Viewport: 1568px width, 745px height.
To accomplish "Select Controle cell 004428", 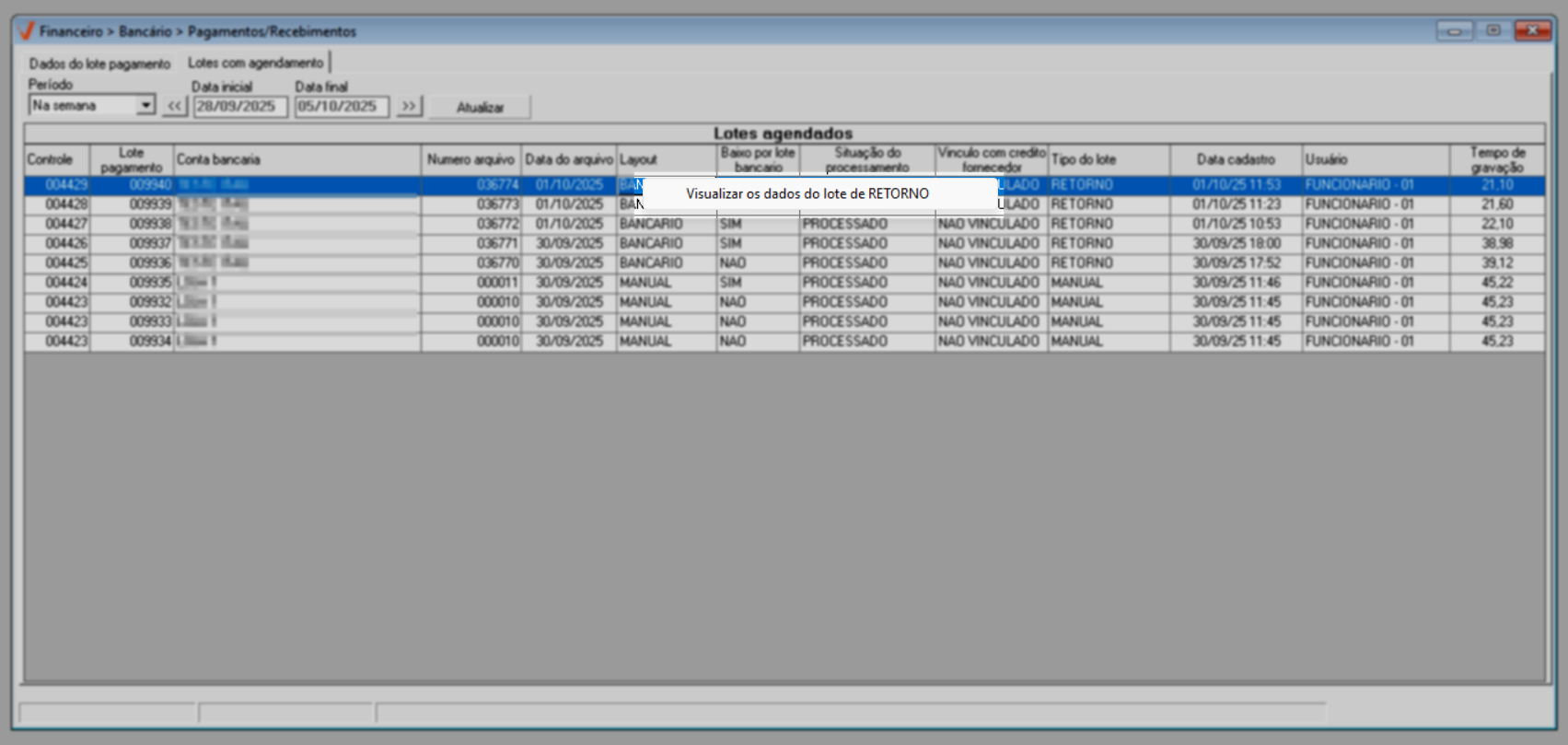I will coord(57,204).
